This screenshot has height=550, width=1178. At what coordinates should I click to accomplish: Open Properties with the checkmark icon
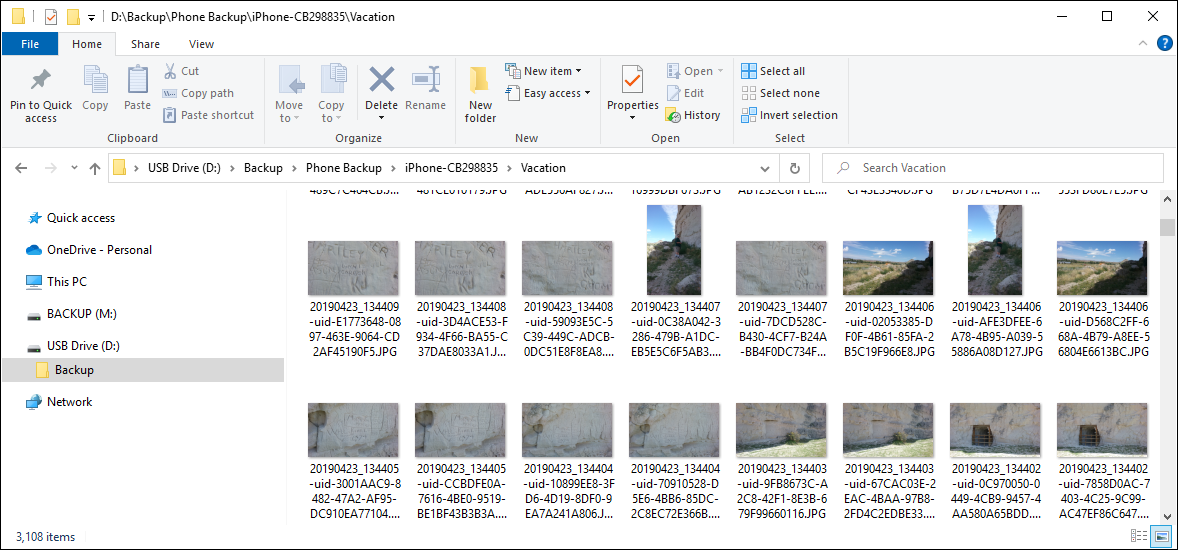(x=632, y=80)
